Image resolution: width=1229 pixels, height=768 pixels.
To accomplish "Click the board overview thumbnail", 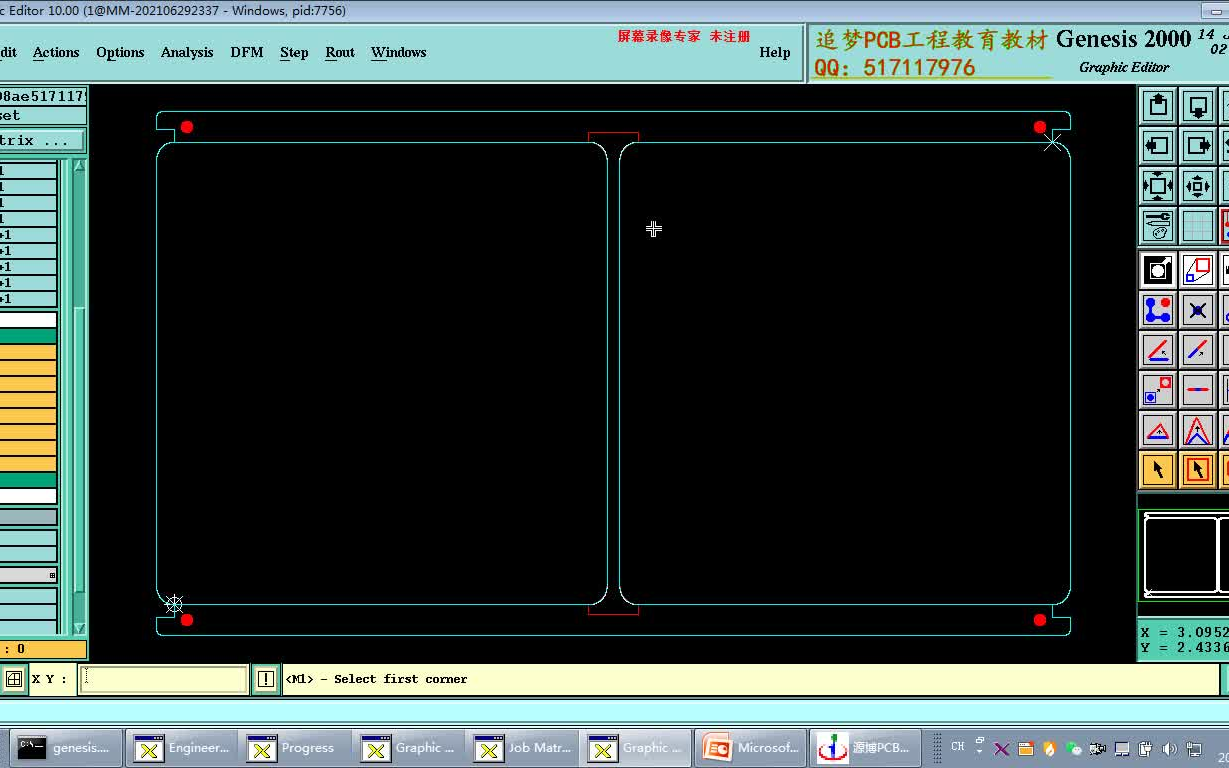I will click(x=1186, y=556).
